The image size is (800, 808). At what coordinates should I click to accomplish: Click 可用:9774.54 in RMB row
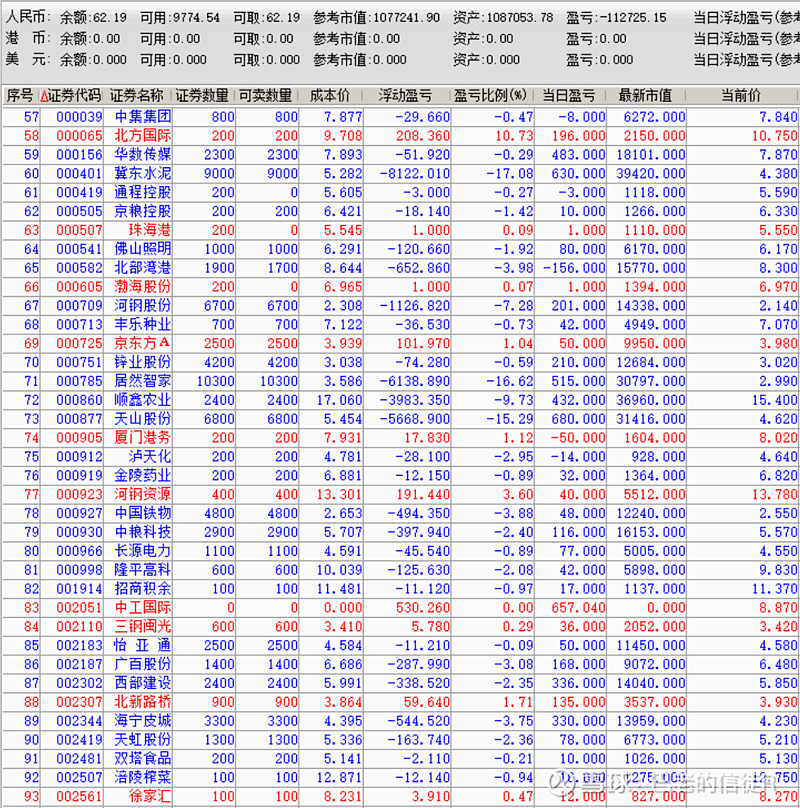click(180, 18)
